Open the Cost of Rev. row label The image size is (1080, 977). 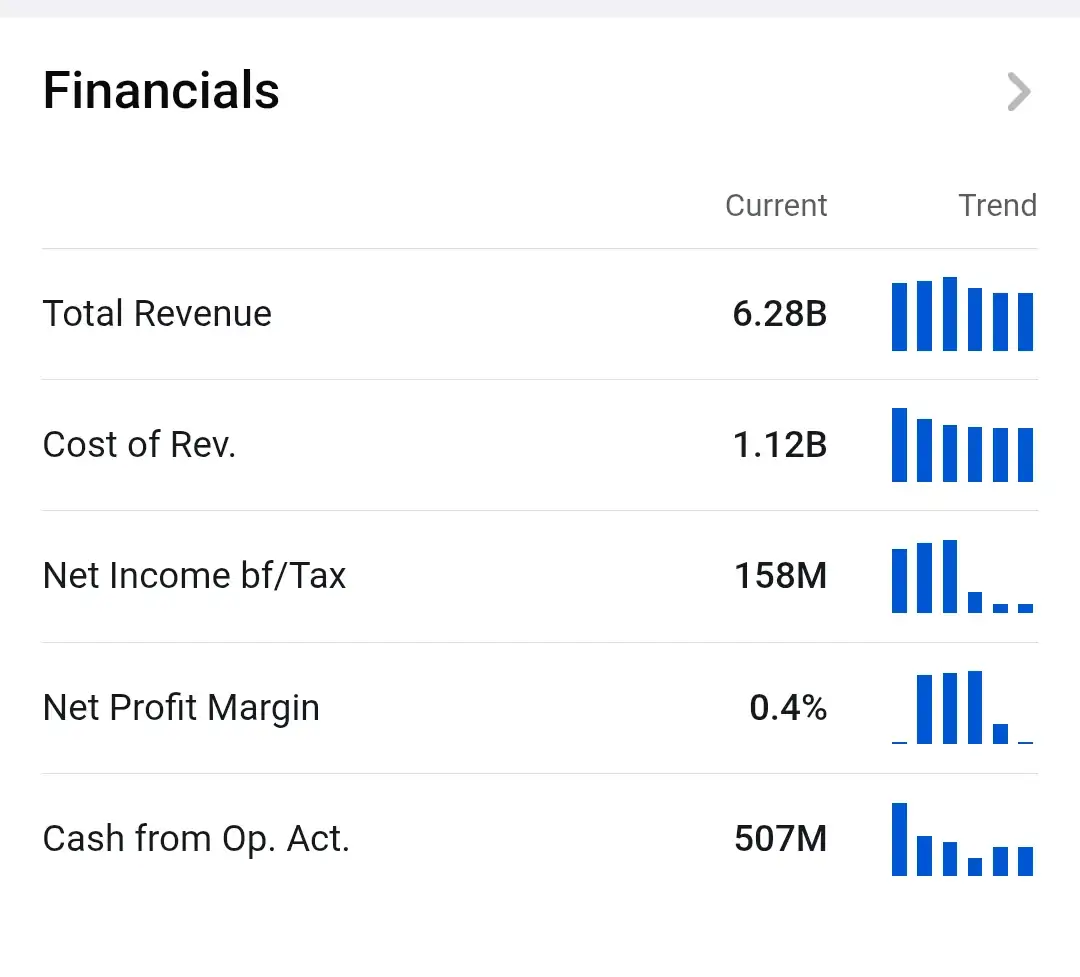pos(139,445)
